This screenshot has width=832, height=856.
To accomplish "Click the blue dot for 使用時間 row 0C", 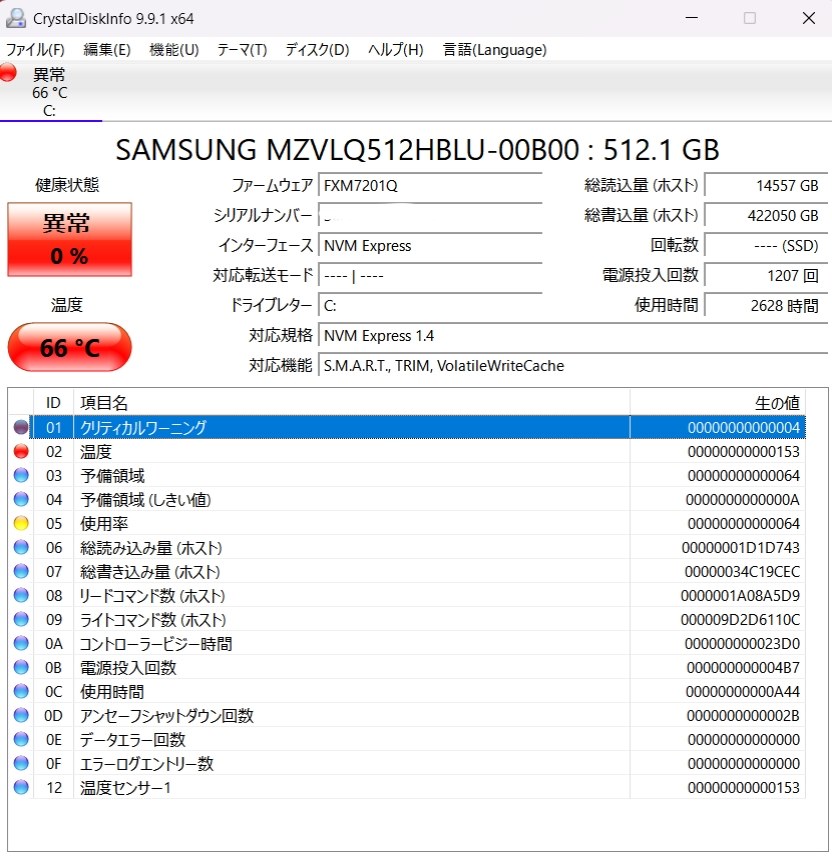I will click(21, 691).
